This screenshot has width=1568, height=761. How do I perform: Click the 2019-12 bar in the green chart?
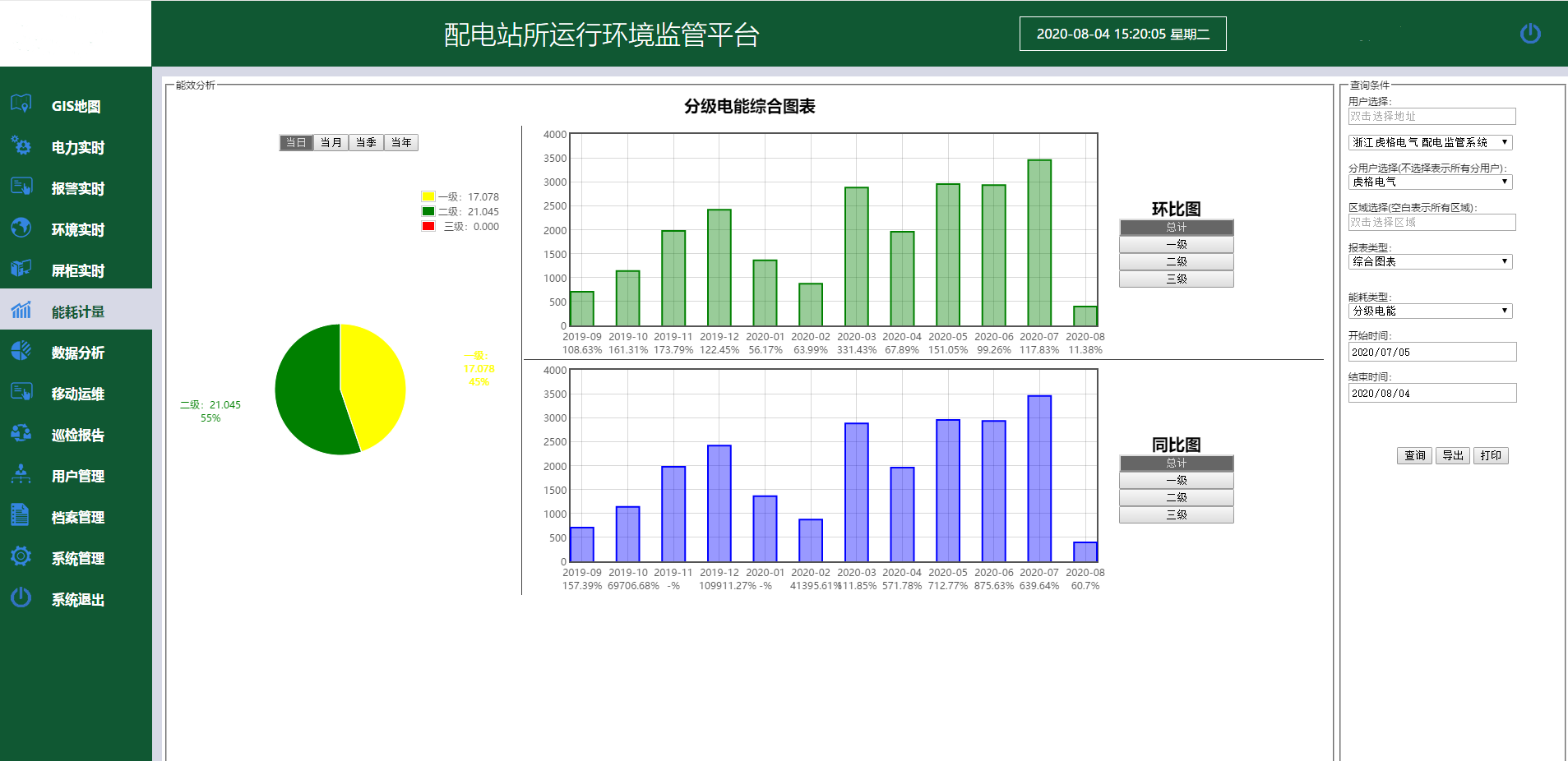pos(719,268)
